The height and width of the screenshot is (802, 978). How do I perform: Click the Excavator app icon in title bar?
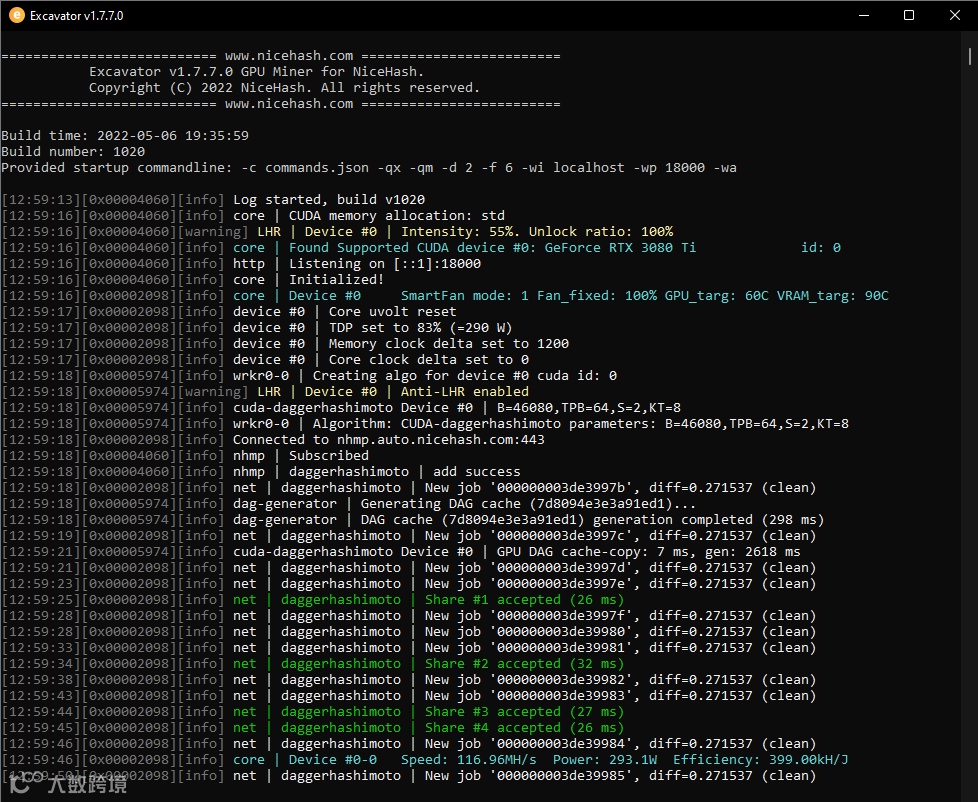click(x=17, y=16)
